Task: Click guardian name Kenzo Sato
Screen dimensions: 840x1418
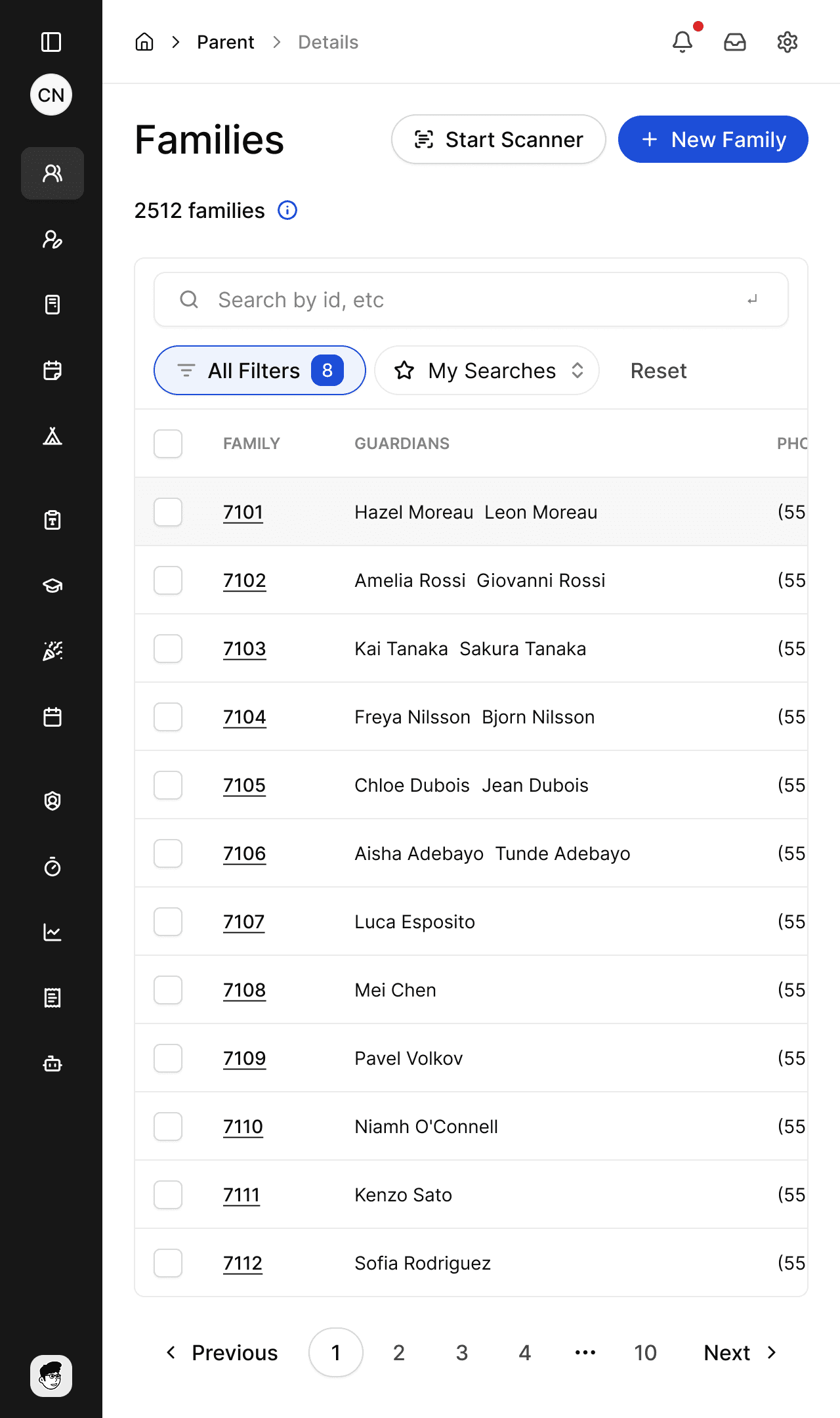Action: pyautogui.click(x=404, y=1195)
